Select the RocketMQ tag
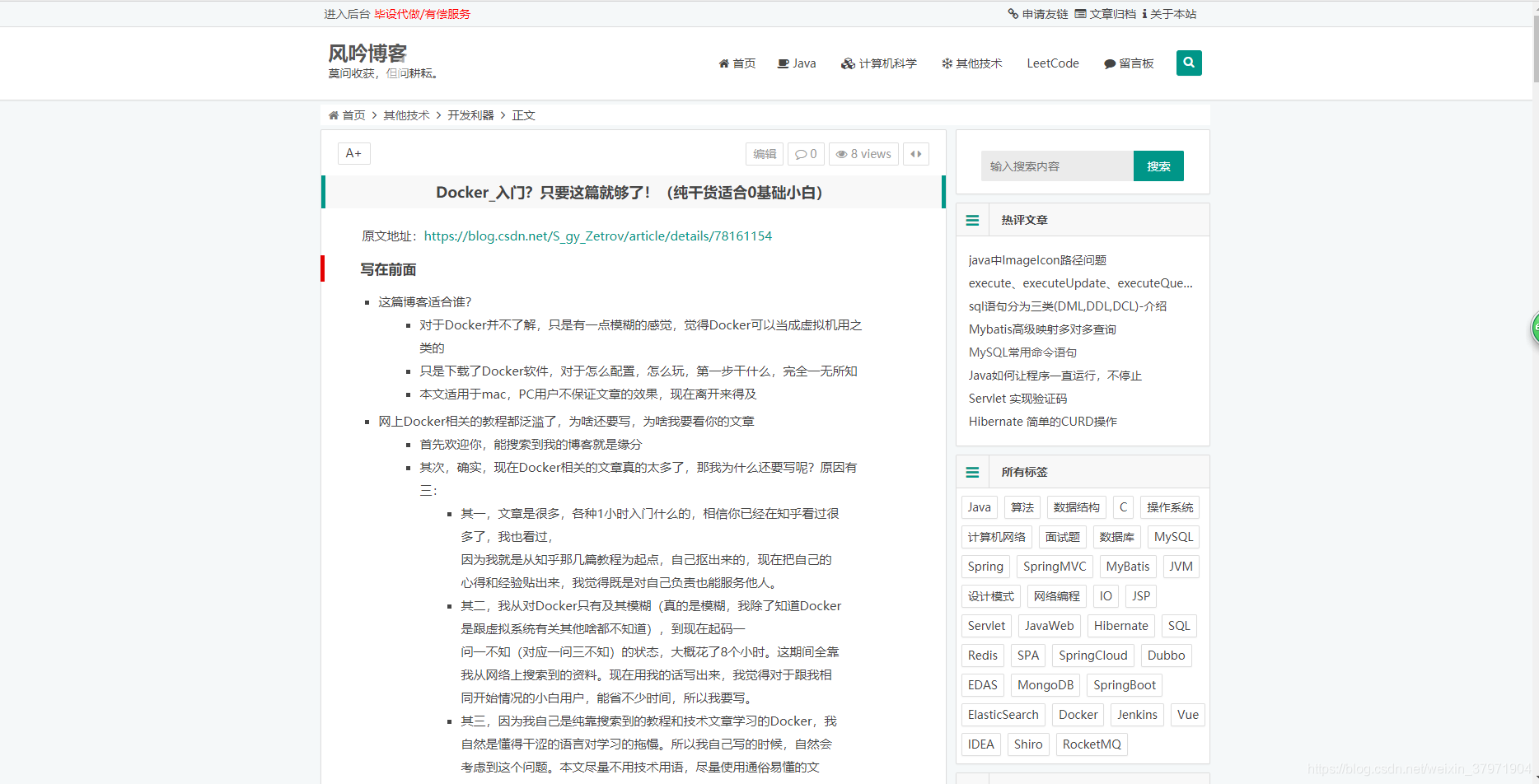Image resolution: width=1539 pixels, height=784 pixels. [1092, 744]
